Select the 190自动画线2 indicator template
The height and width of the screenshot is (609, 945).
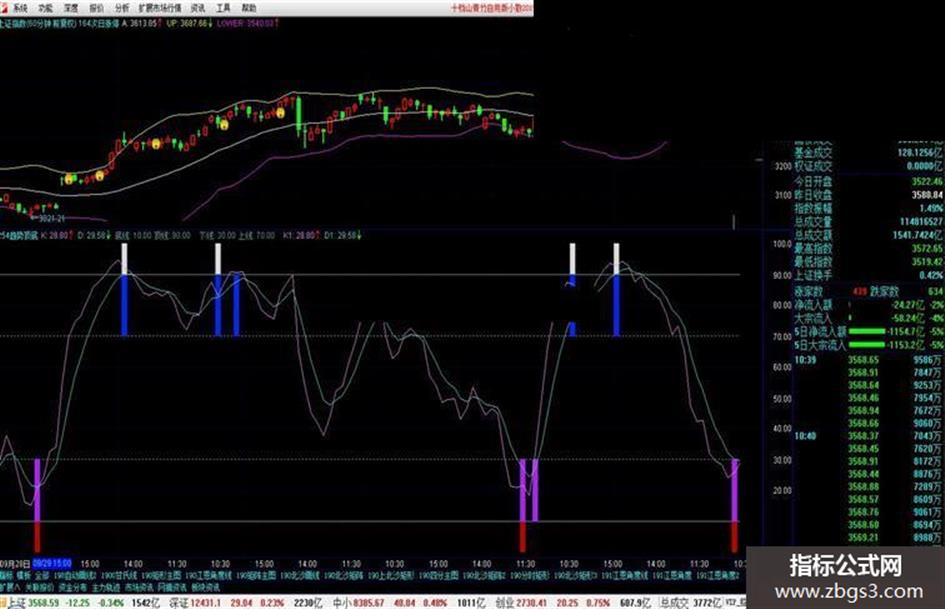[75, 575]
